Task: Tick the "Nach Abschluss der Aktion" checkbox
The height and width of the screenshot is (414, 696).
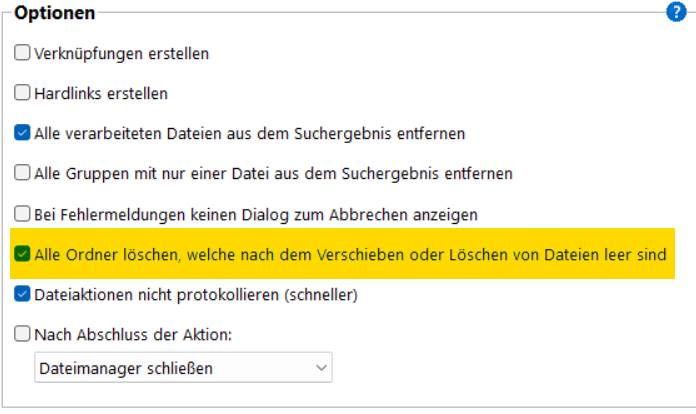Action: [22, 335]
